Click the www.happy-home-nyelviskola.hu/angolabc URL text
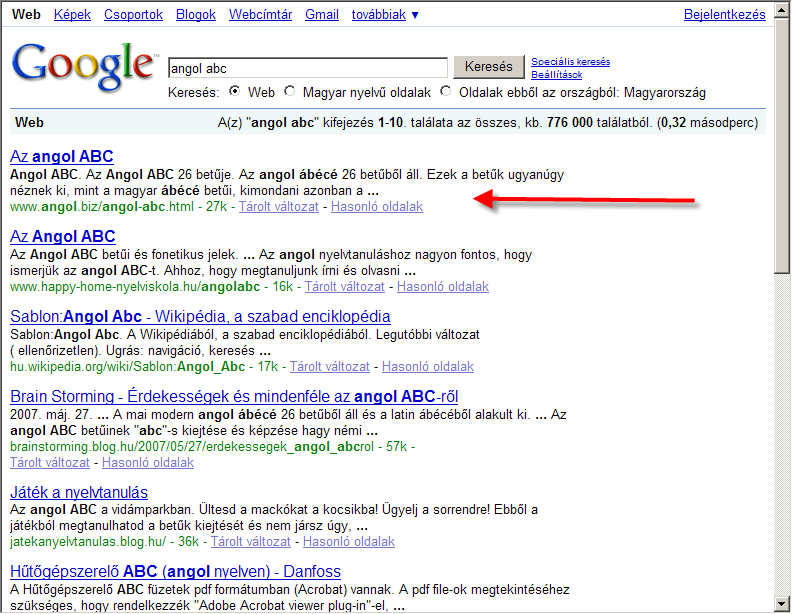792x614 pixels. tap(135, 287)
